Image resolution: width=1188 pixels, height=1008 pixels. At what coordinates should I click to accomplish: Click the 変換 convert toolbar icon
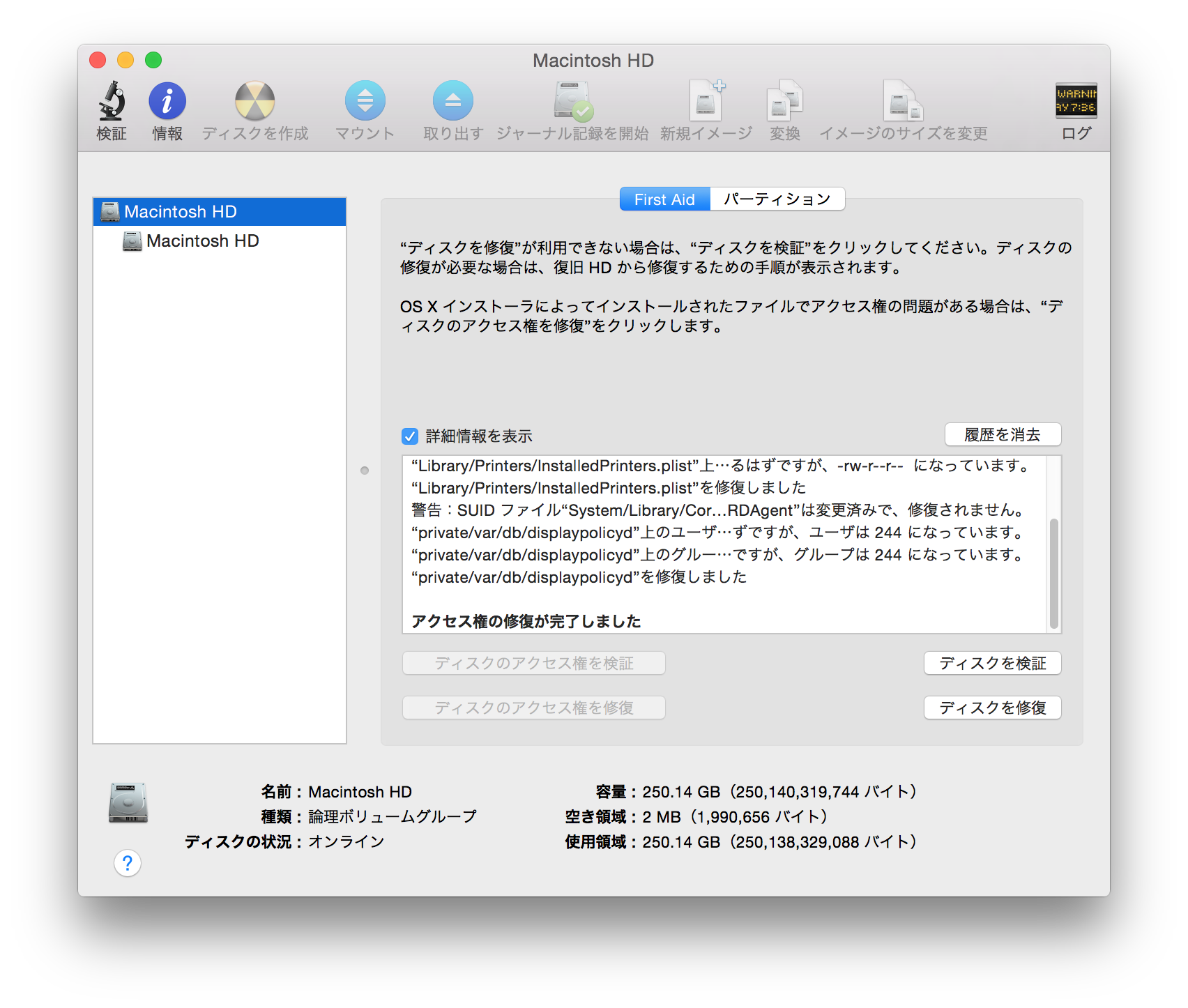[785, 101]
